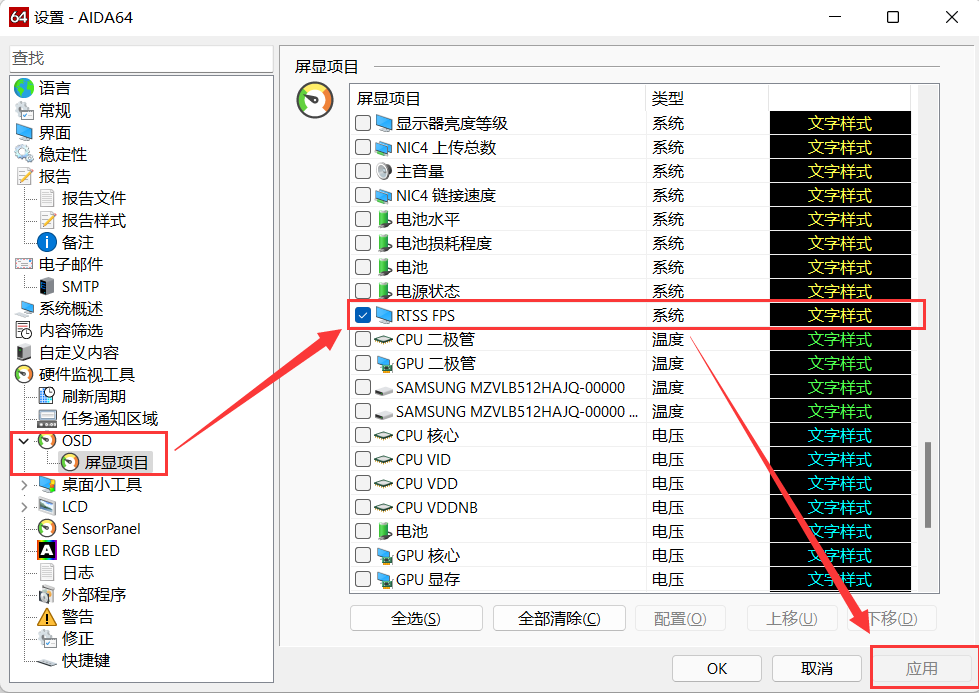Select the 日志 document icon
This screenshot has height=693, width=979.
[47, 573]
